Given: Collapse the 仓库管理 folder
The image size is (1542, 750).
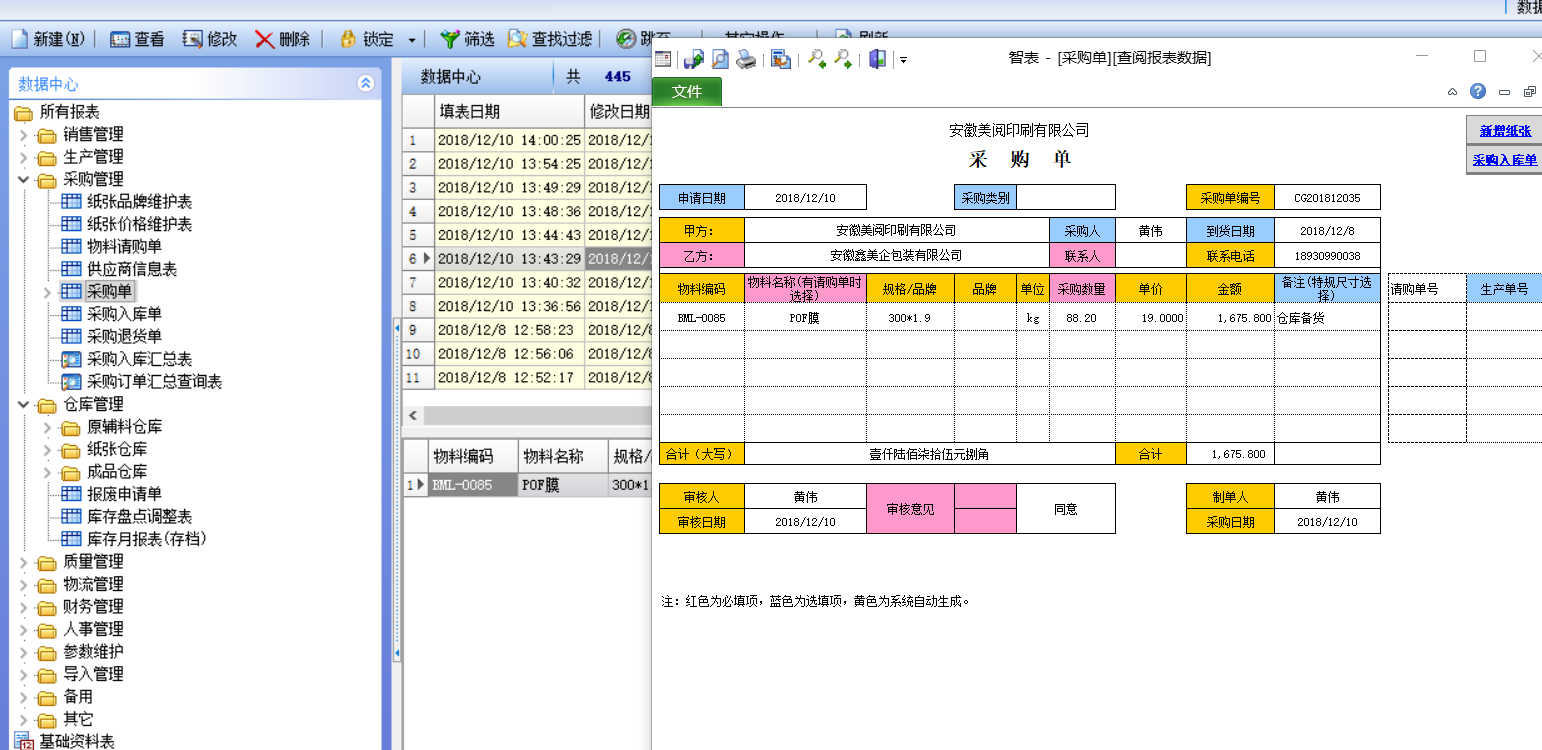Looking at the screenshot, I should 24,404.
